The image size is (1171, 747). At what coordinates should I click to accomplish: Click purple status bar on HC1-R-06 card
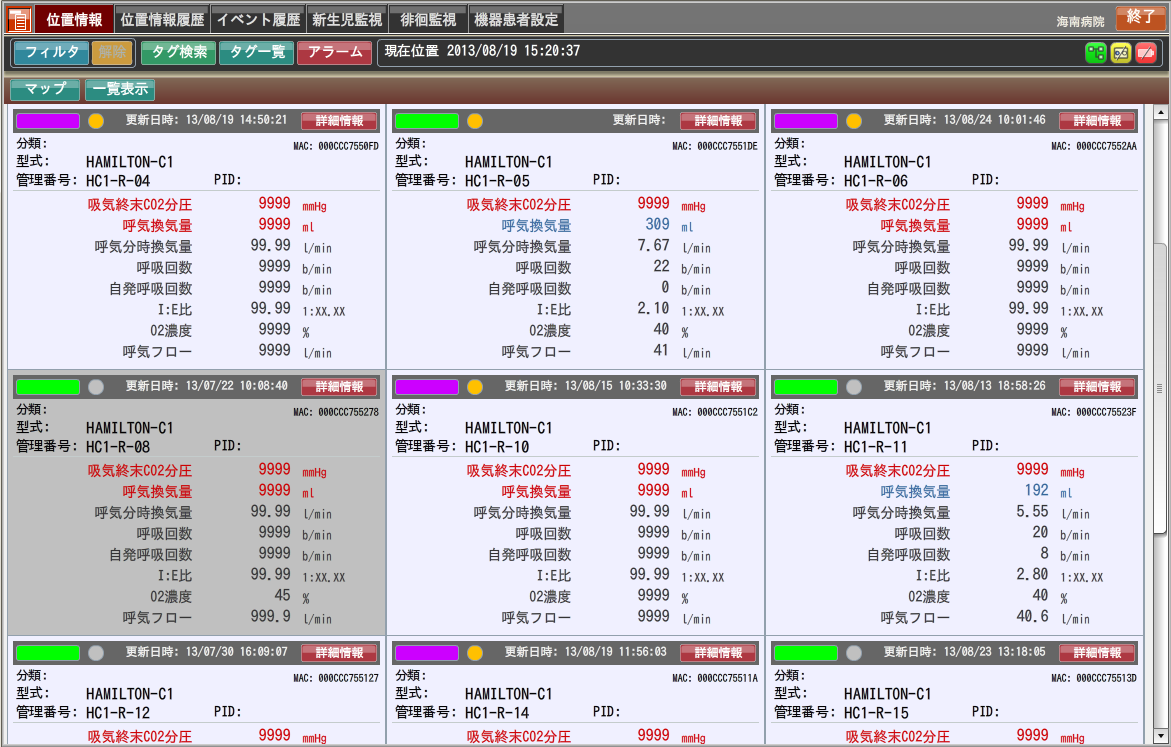click(x=806, y=121)
